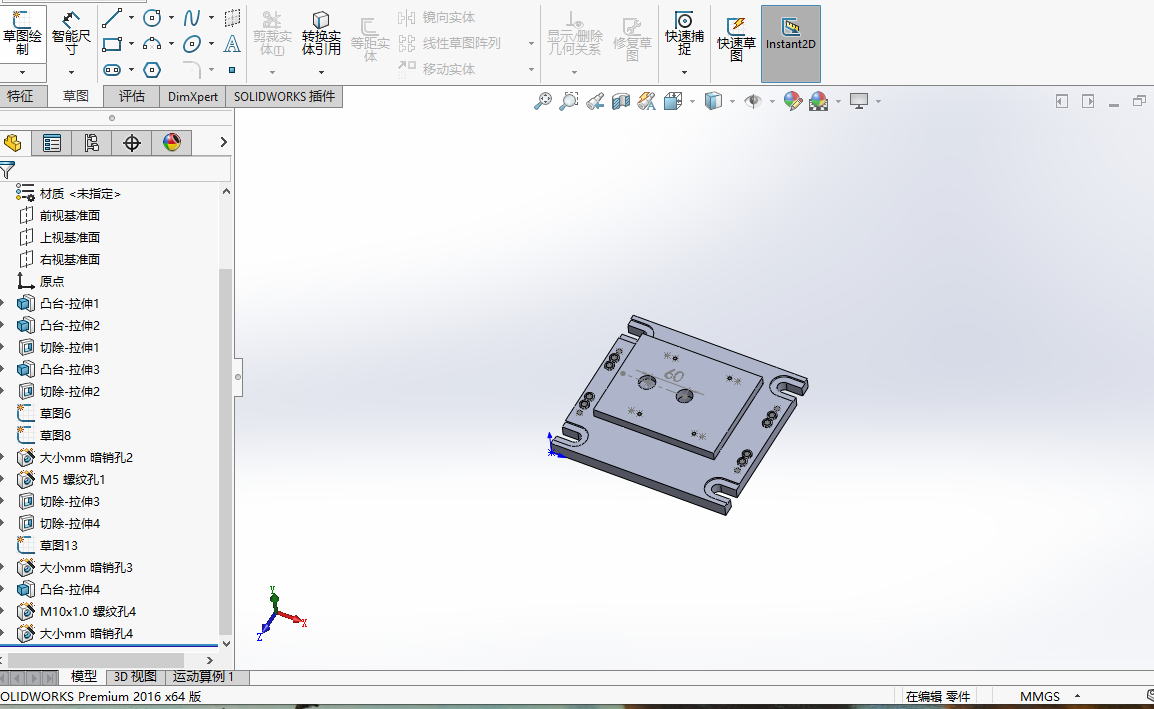The height and width of the screenshot is (709, 1154).
Task: Open Line tool dropdown arrow
Action: [131, 18]
